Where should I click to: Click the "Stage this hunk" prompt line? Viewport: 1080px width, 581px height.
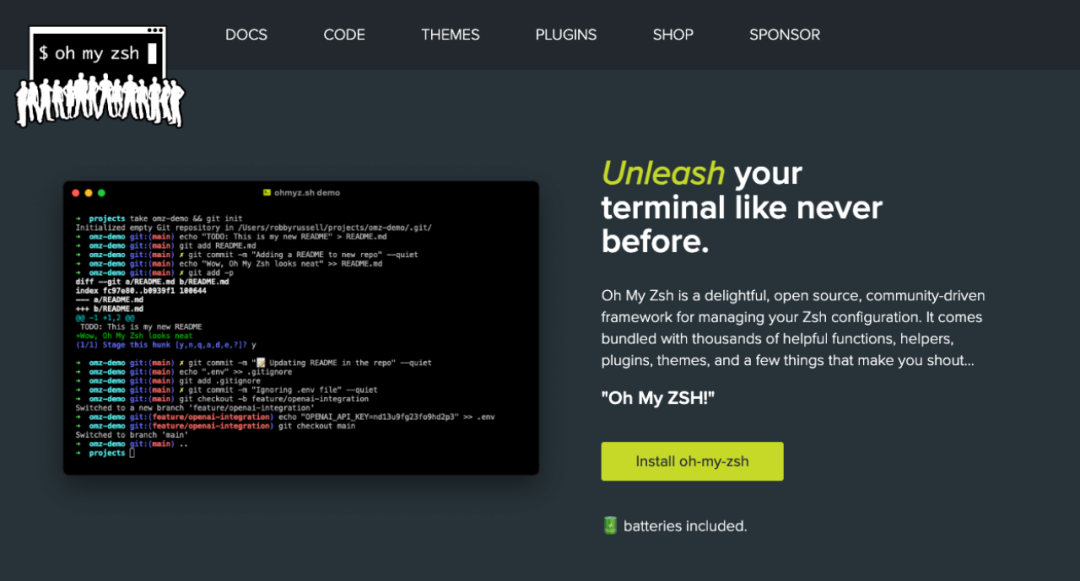(x=166, y=345)
